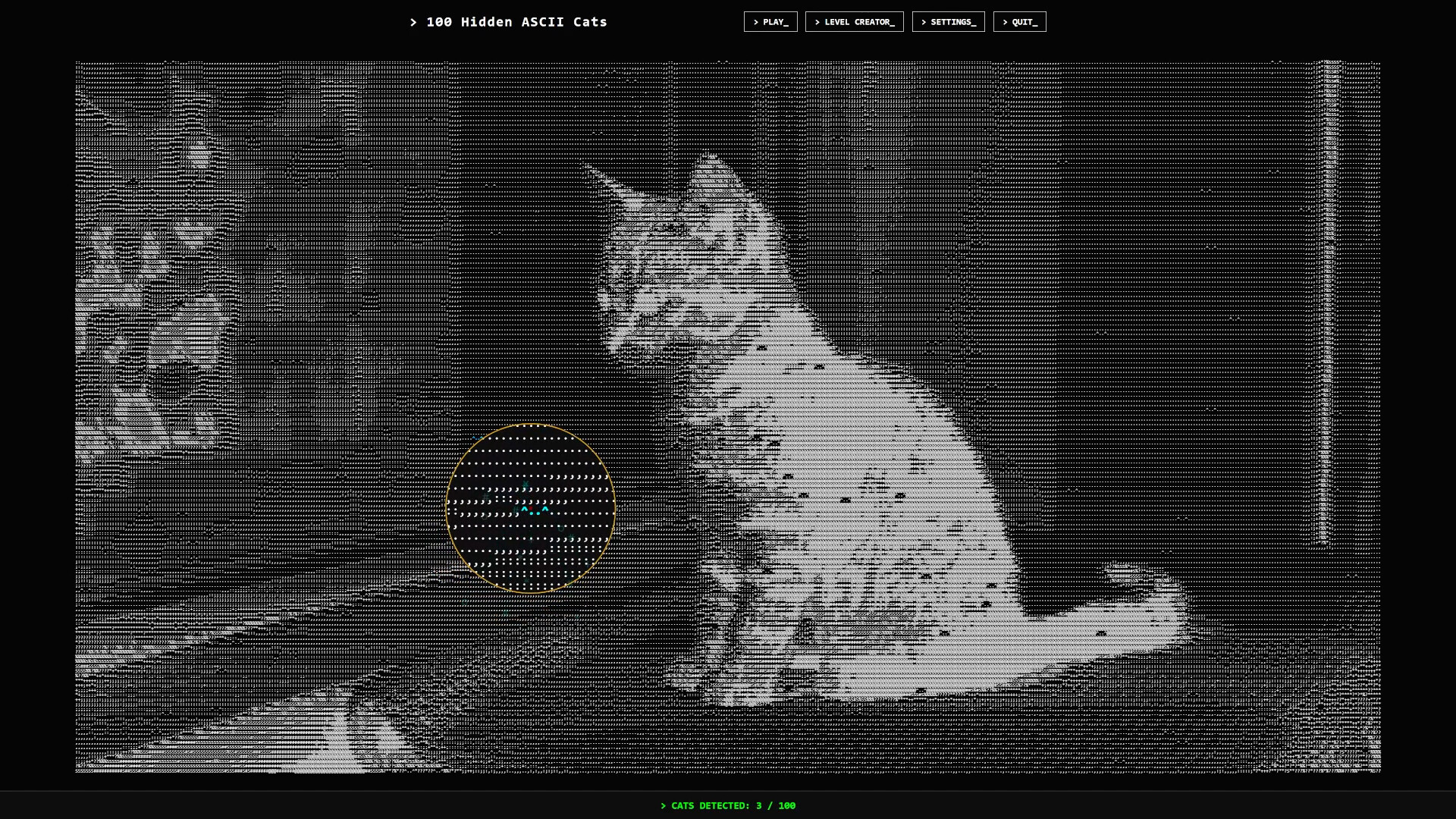This screenshot has height=819, width=1456.
Task: Open the SETTINGS_ menu
Action: (x=948, y=22)
